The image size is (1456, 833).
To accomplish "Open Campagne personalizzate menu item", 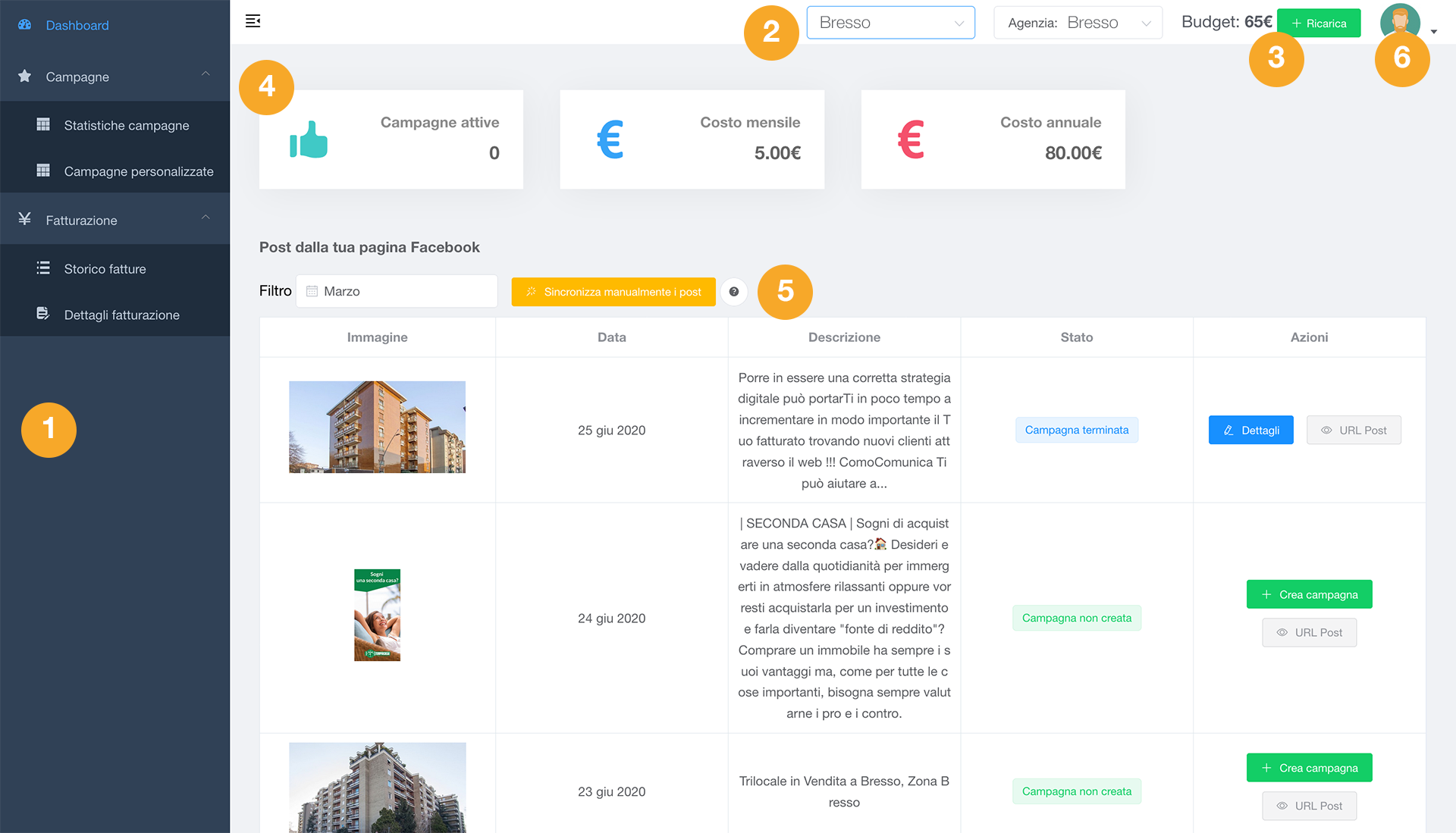I will [138, 171].
